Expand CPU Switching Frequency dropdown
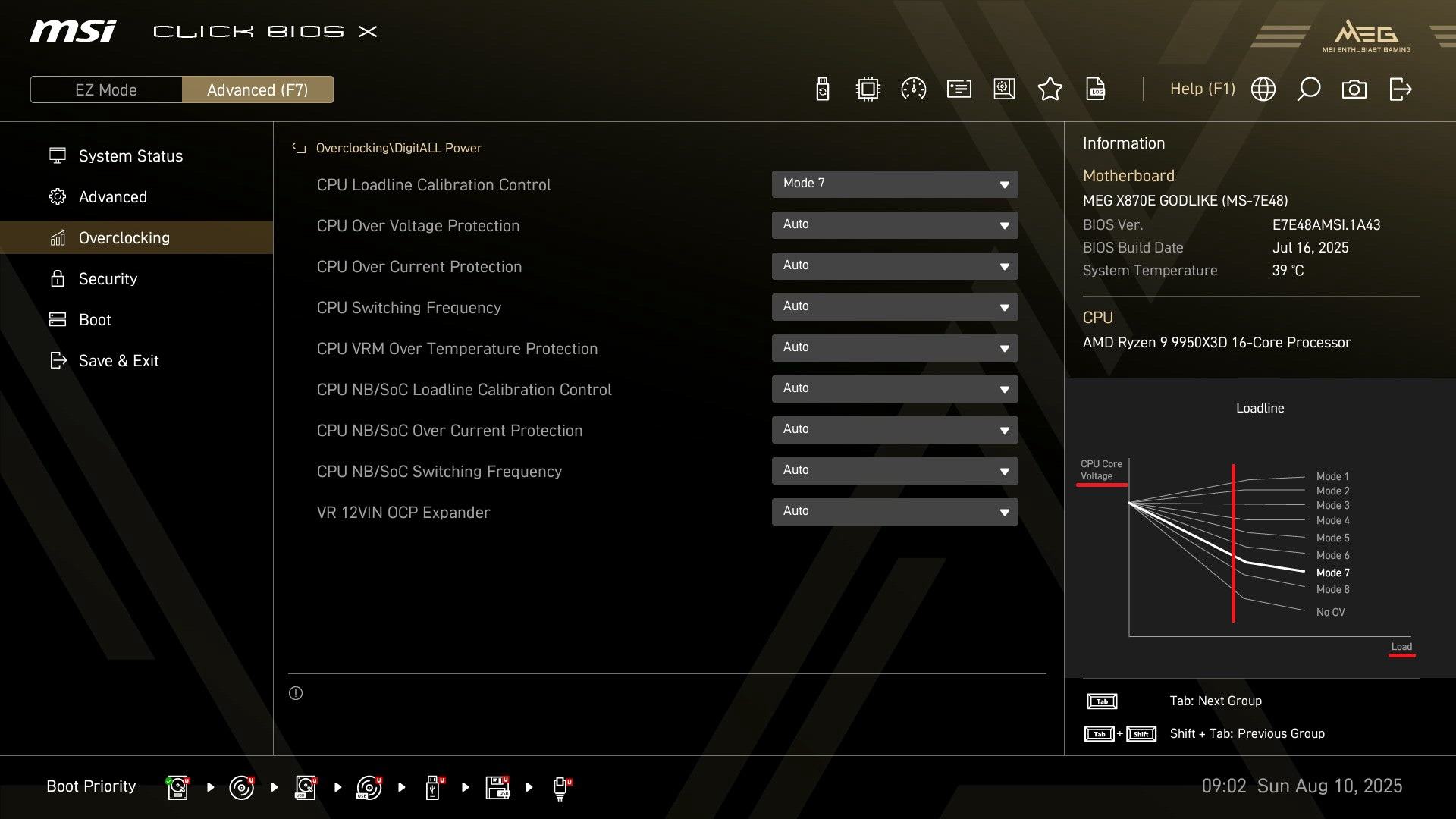The height and width of the screenshot is (819, 1456). click(894, 306)
